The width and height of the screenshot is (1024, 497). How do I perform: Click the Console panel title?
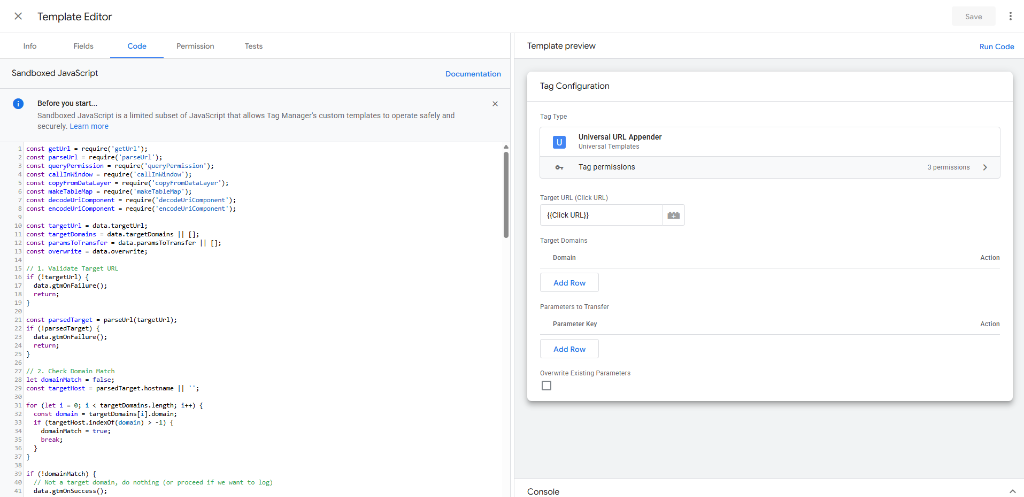(x=543, y=491)
